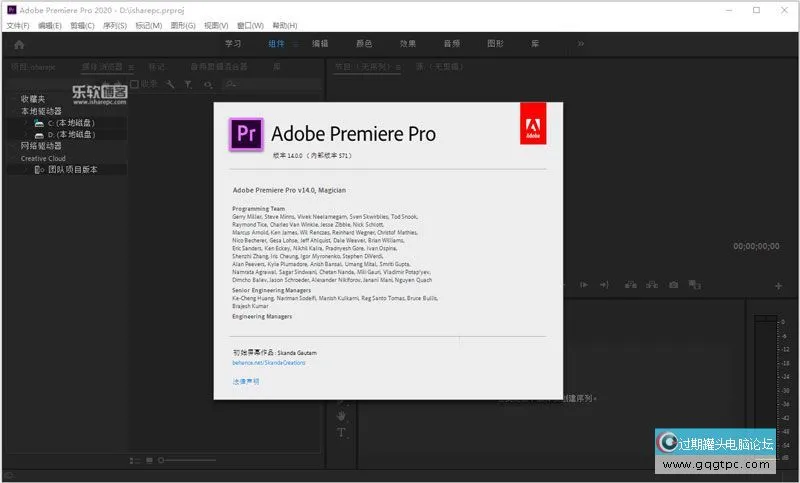
Task: Select the Type tool
Action: tap(341, 433)
